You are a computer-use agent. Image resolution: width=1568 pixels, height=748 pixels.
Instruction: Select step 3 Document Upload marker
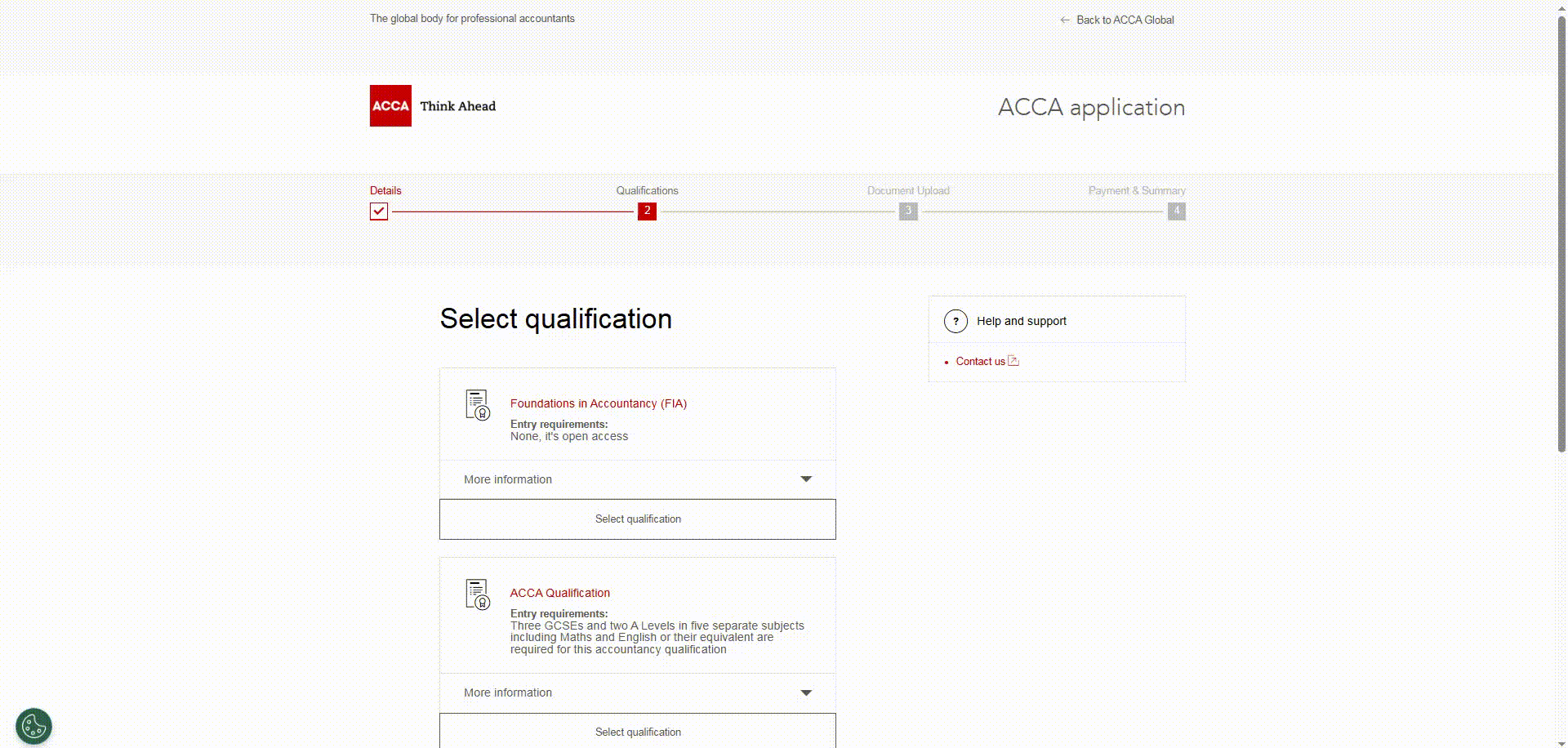click(x=908, y=211)
